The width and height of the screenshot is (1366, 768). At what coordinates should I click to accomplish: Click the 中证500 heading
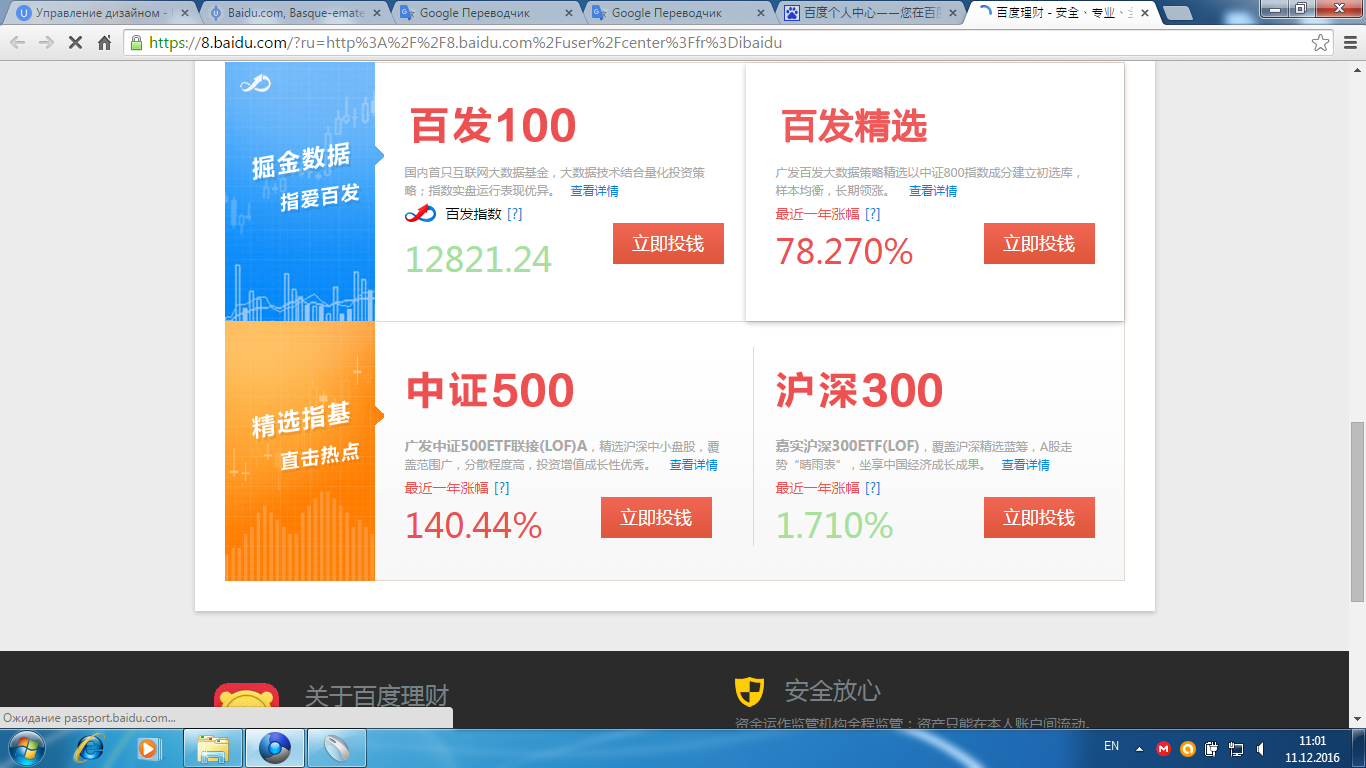click(x=490, y=391)
